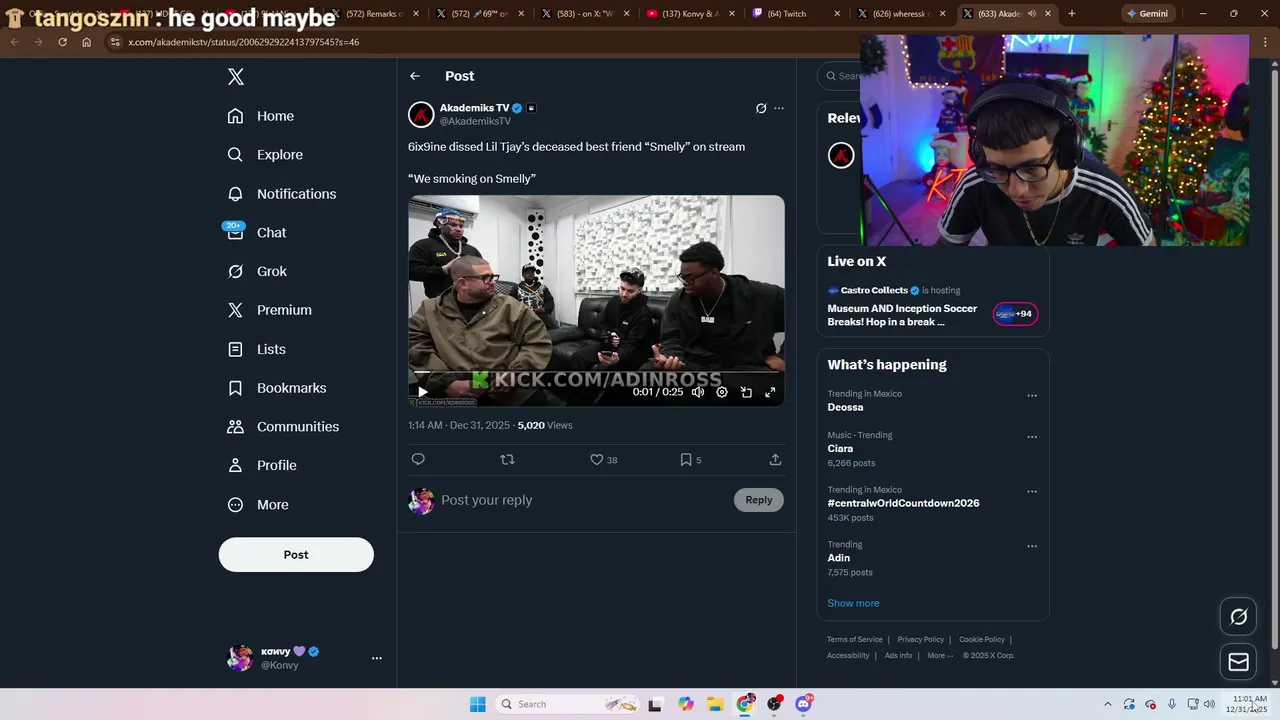
Task: Repost using the retweet icon
Action: pos(507,460)
